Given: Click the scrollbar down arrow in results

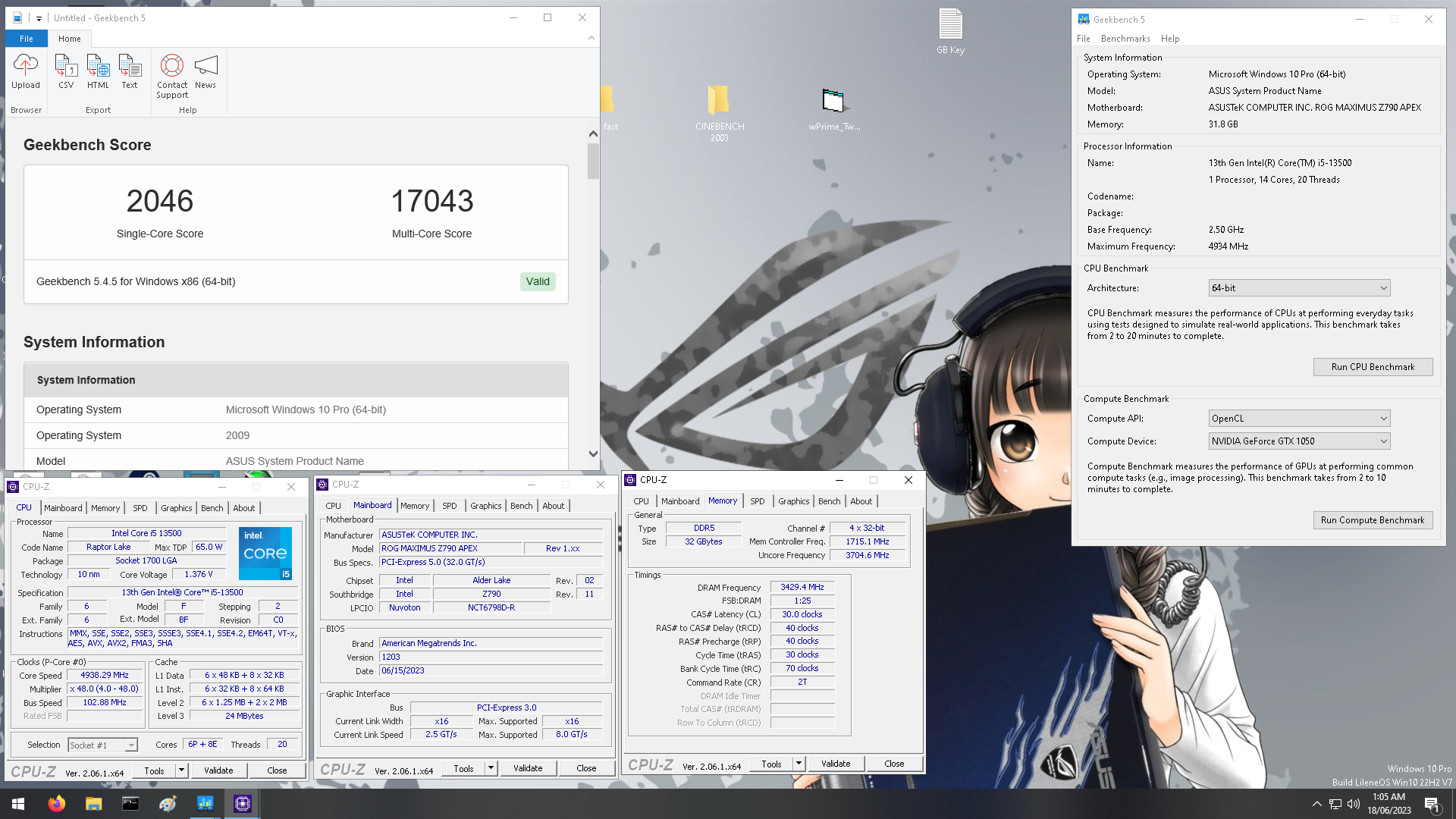Looking at the screenshot, I should [x=593, y=453].
